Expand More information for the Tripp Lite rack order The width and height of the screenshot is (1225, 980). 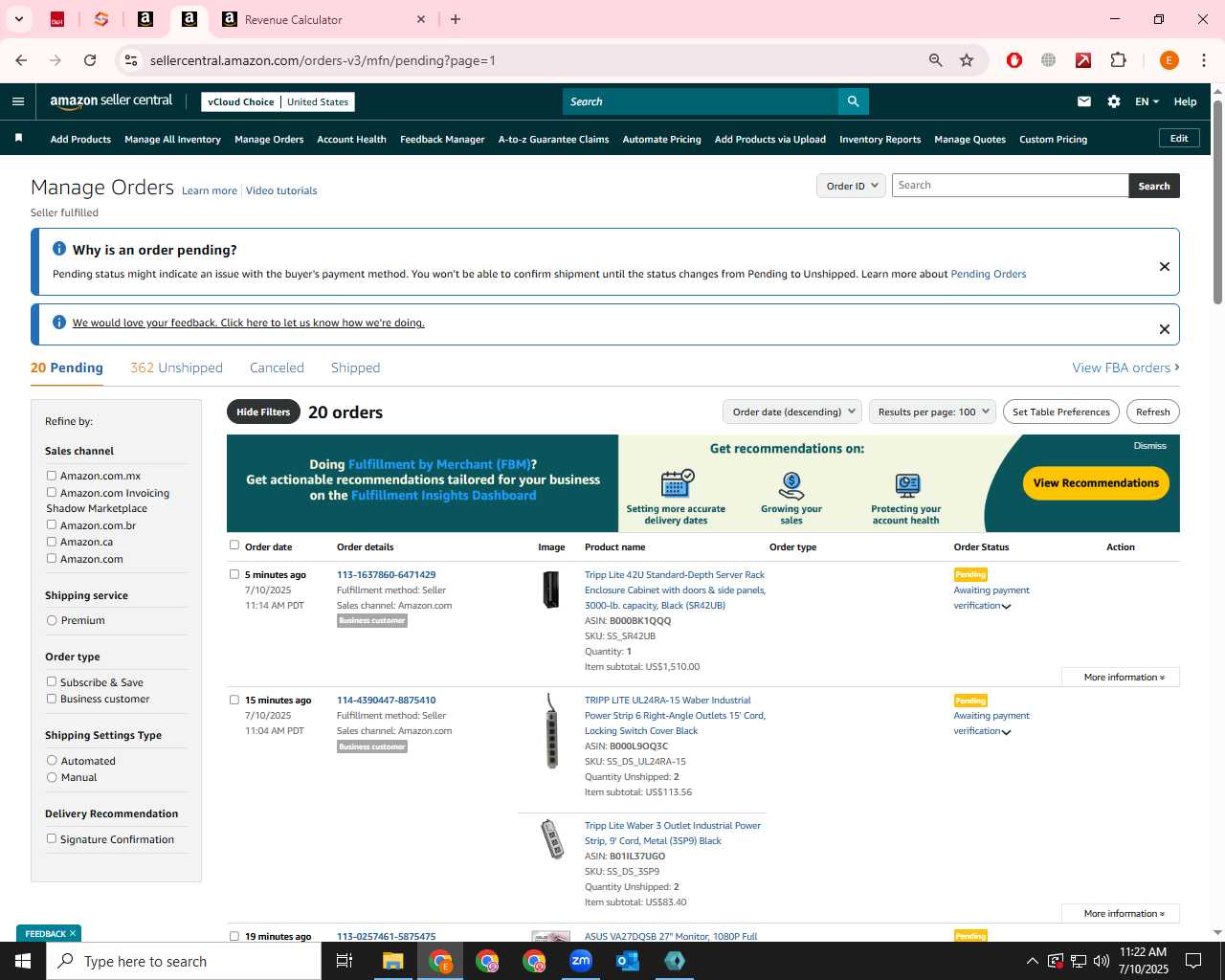(1121, 677)
